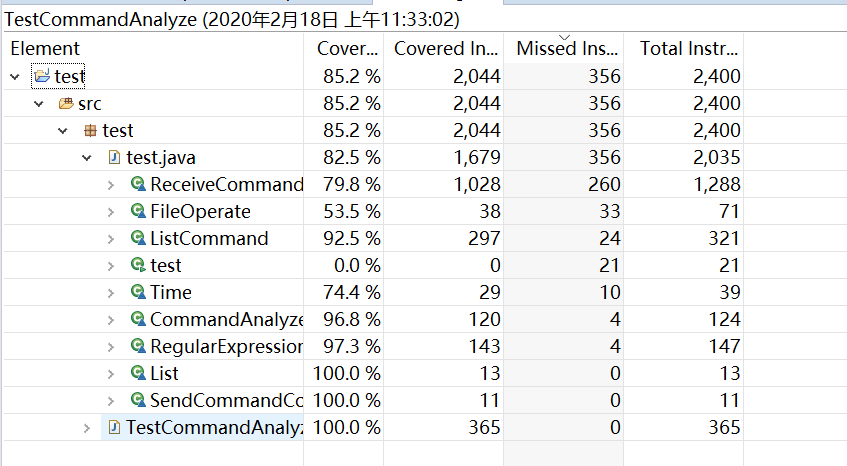The image size is (847, 466).
Task: Expand the ReceiveCommand class node
Action: pyautogui.click(x=112, y=184)
